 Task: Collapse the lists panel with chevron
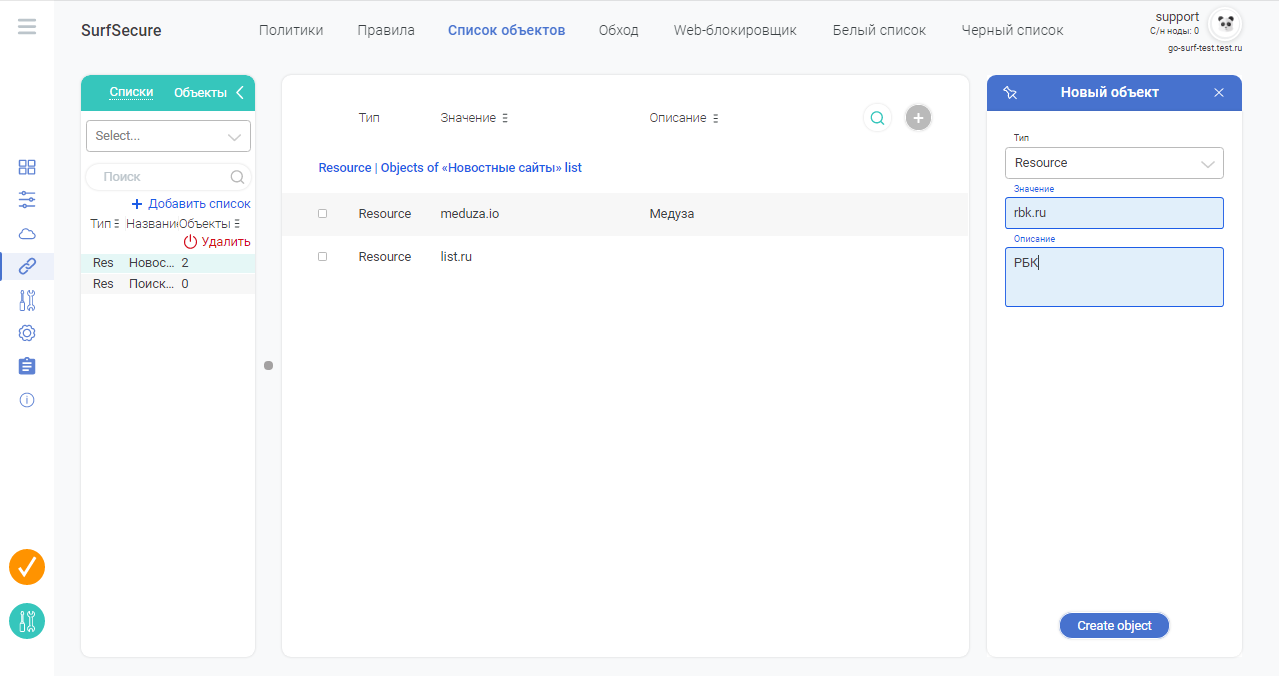(x=240, y=93)
